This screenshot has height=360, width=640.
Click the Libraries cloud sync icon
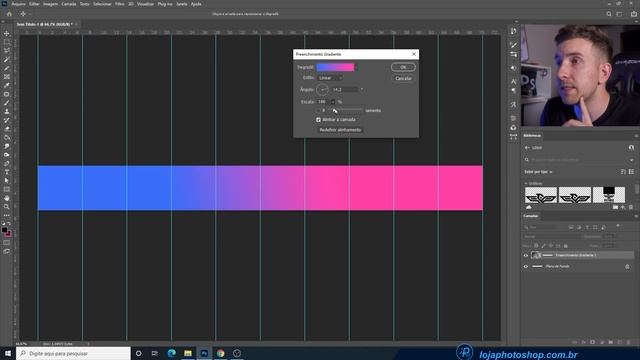[x=529, y=208]
